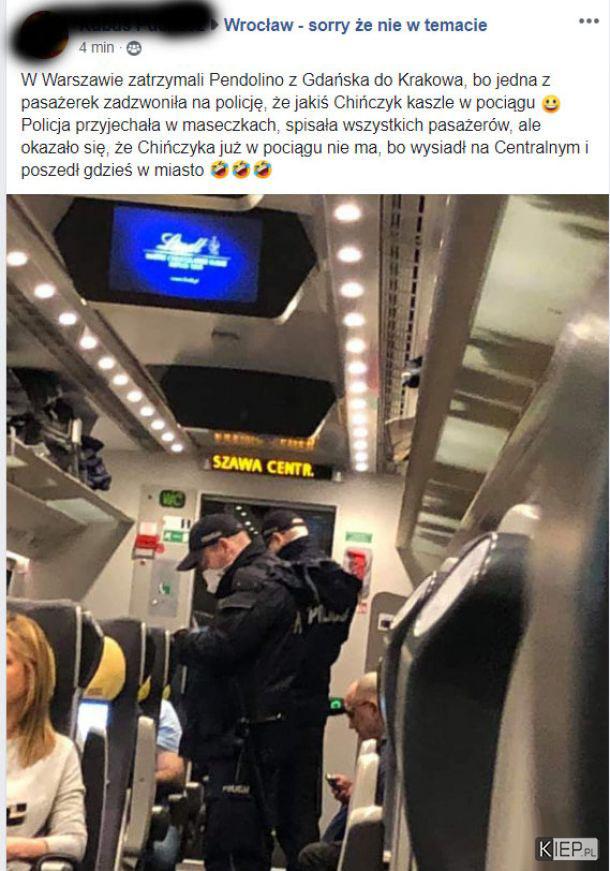The height and width of the screenshot is (871, 610).
Task: Open the three-dot post options menu
Action: coord(588,21)
